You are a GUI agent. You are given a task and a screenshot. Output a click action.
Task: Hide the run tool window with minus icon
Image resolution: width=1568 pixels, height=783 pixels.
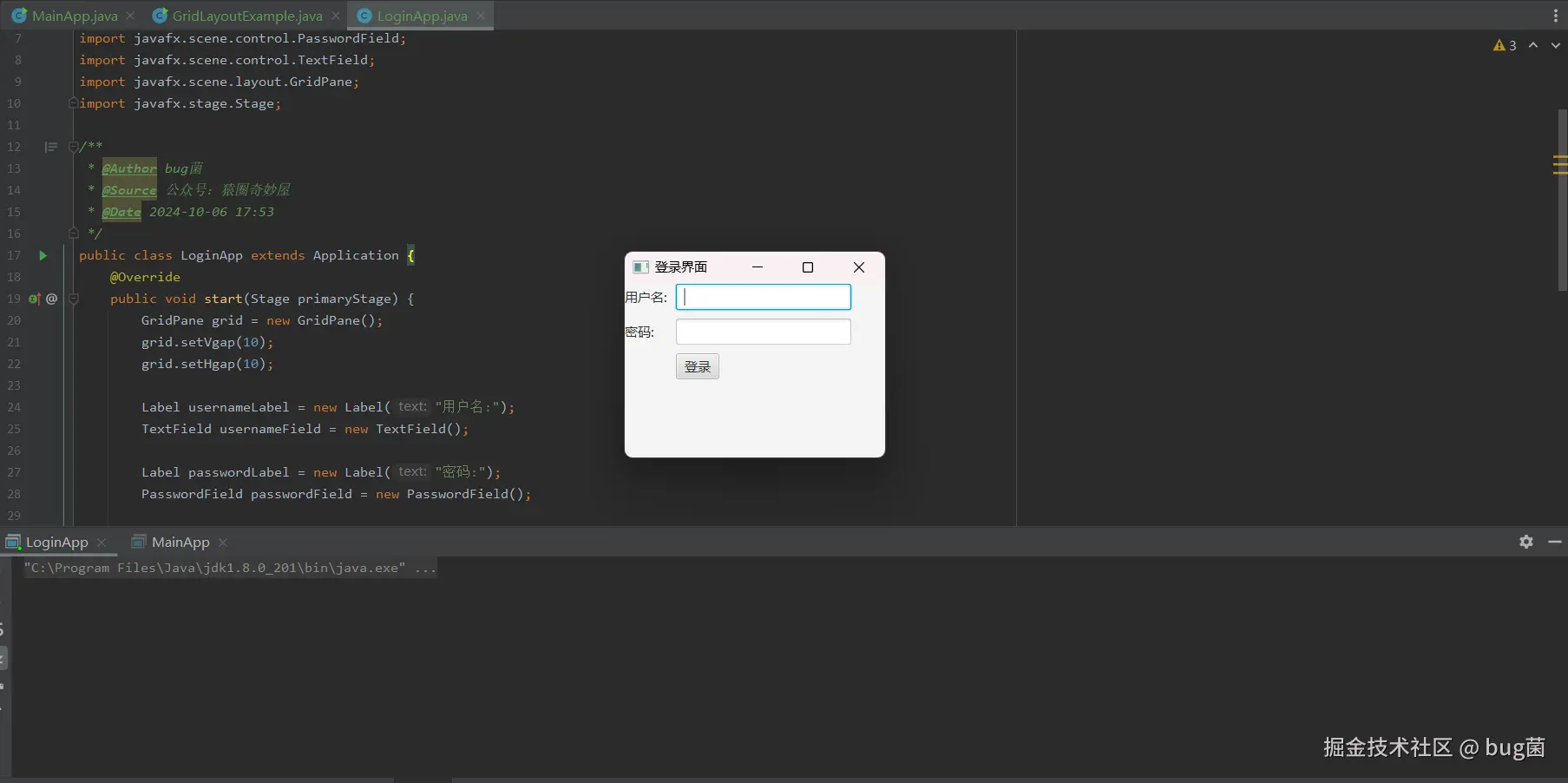1555,542
